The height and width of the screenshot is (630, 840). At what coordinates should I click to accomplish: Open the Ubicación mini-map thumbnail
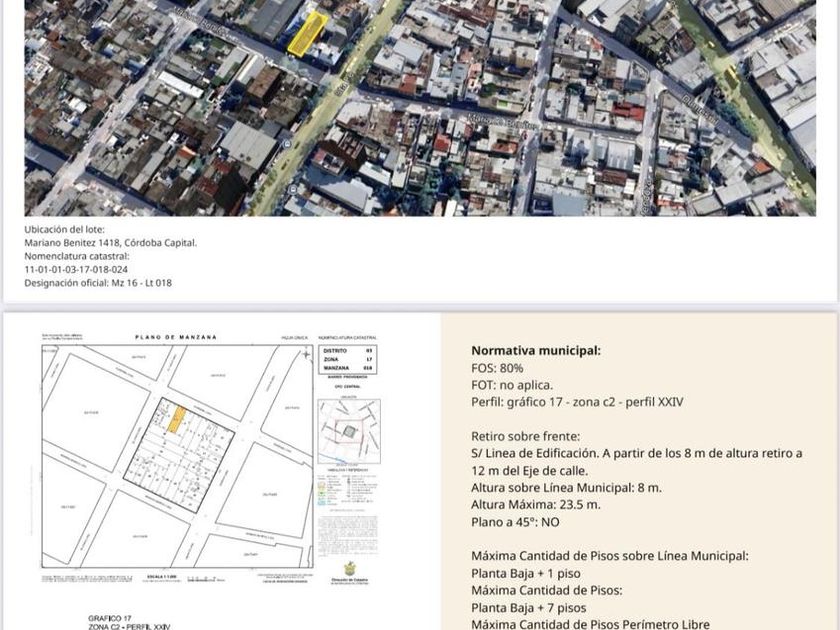tap(349, 431)
